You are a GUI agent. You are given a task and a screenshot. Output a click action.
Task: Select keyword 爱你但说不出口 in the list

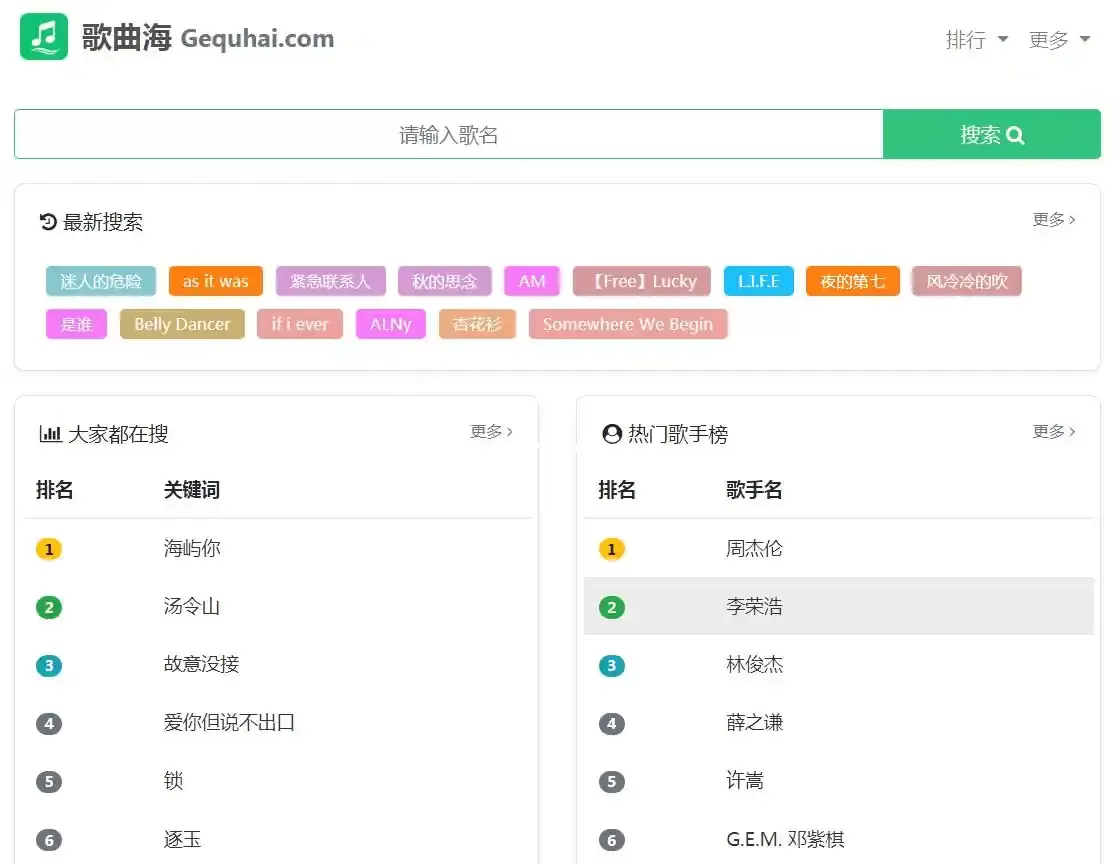pyautogui.click(x=229, y=723)
